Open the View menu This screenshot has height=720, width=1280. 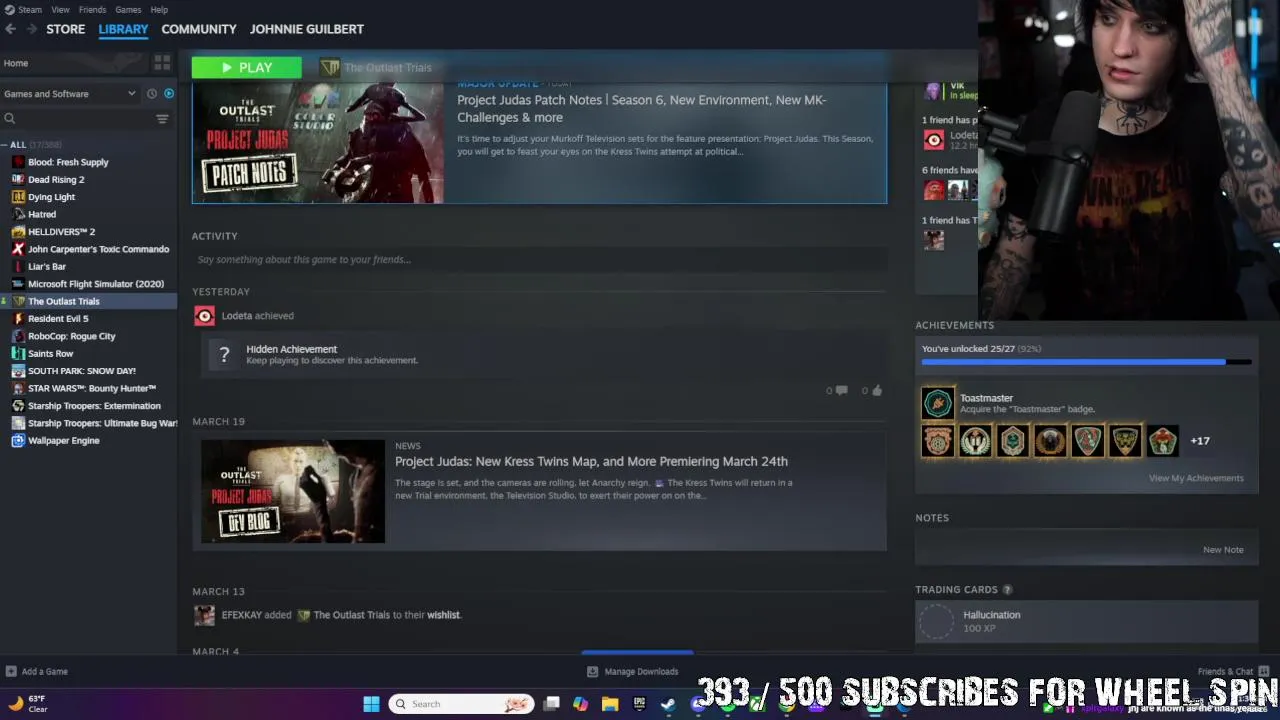(60, 10)
